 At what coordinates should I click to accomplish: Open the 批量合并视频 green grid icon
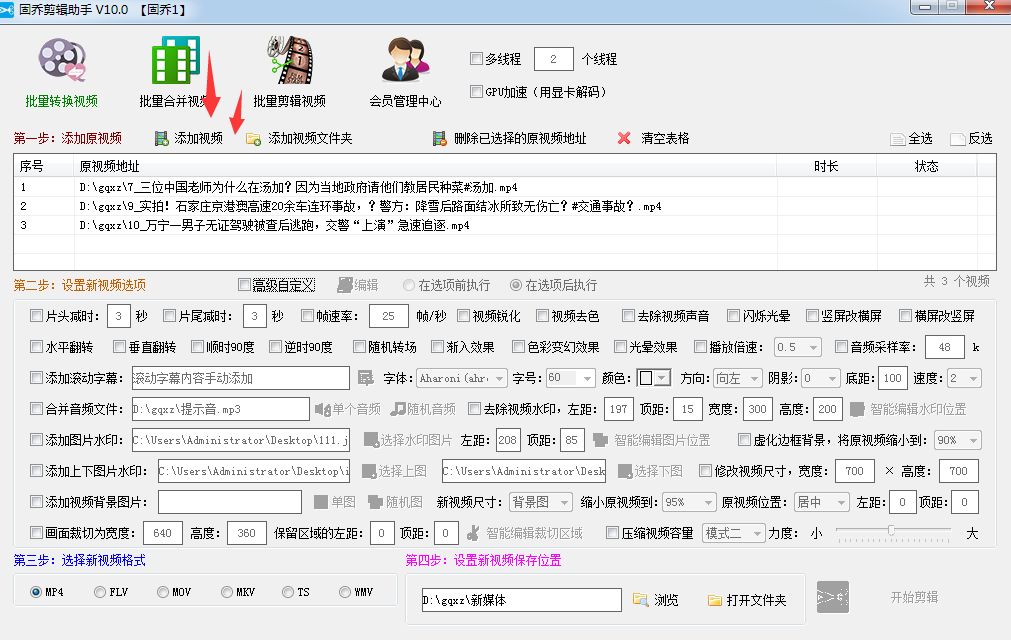(175, 60)
